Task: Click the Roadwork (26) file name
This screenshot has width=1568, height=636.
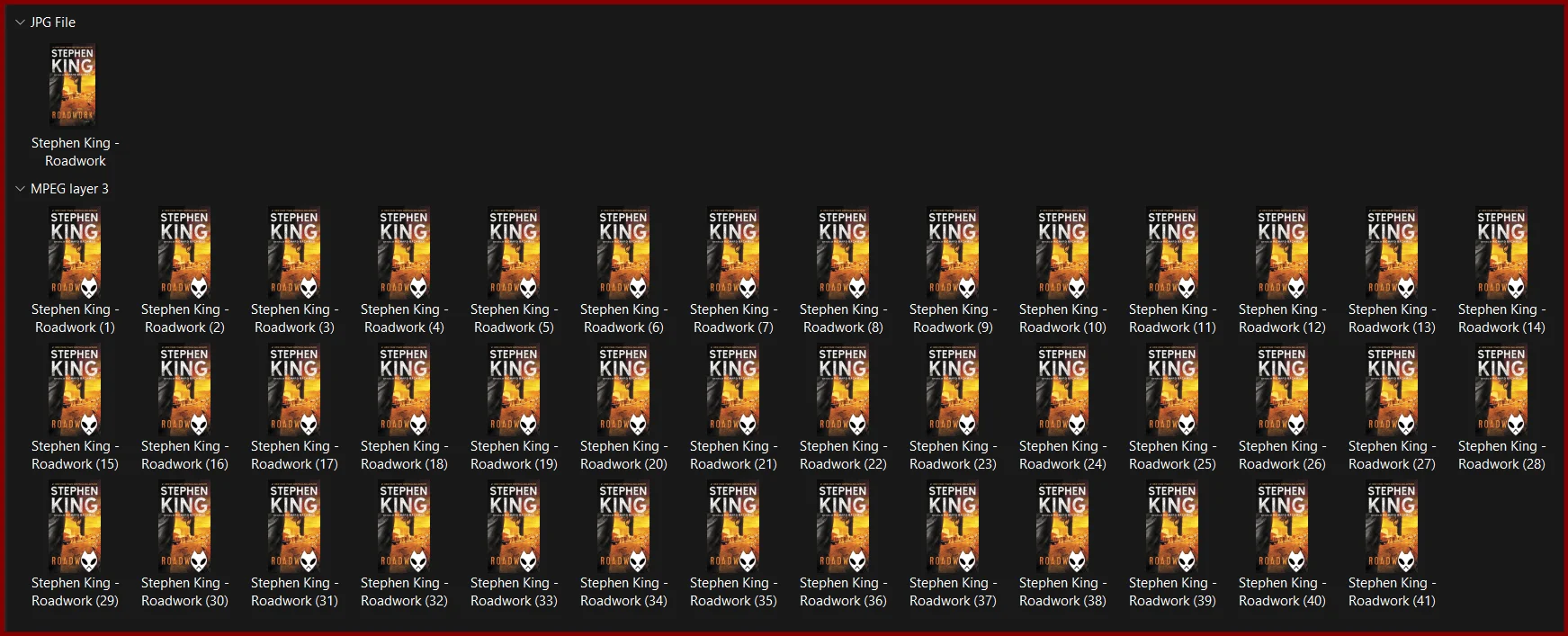Action: (x=1282, y=455)
